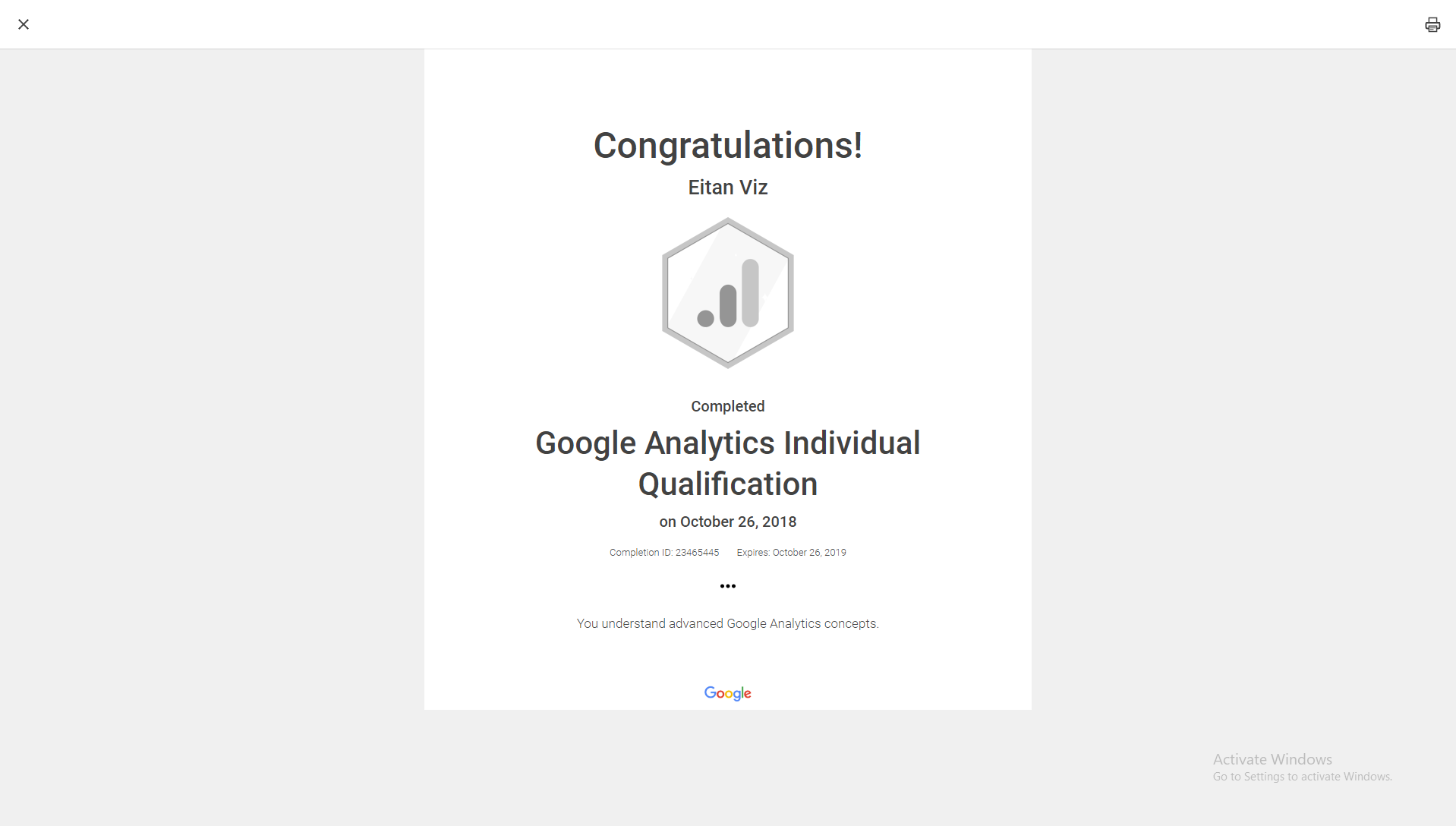Screen dimensions: 1456x826
Task: Close the certificate view with X
Action: coord(24,24)
